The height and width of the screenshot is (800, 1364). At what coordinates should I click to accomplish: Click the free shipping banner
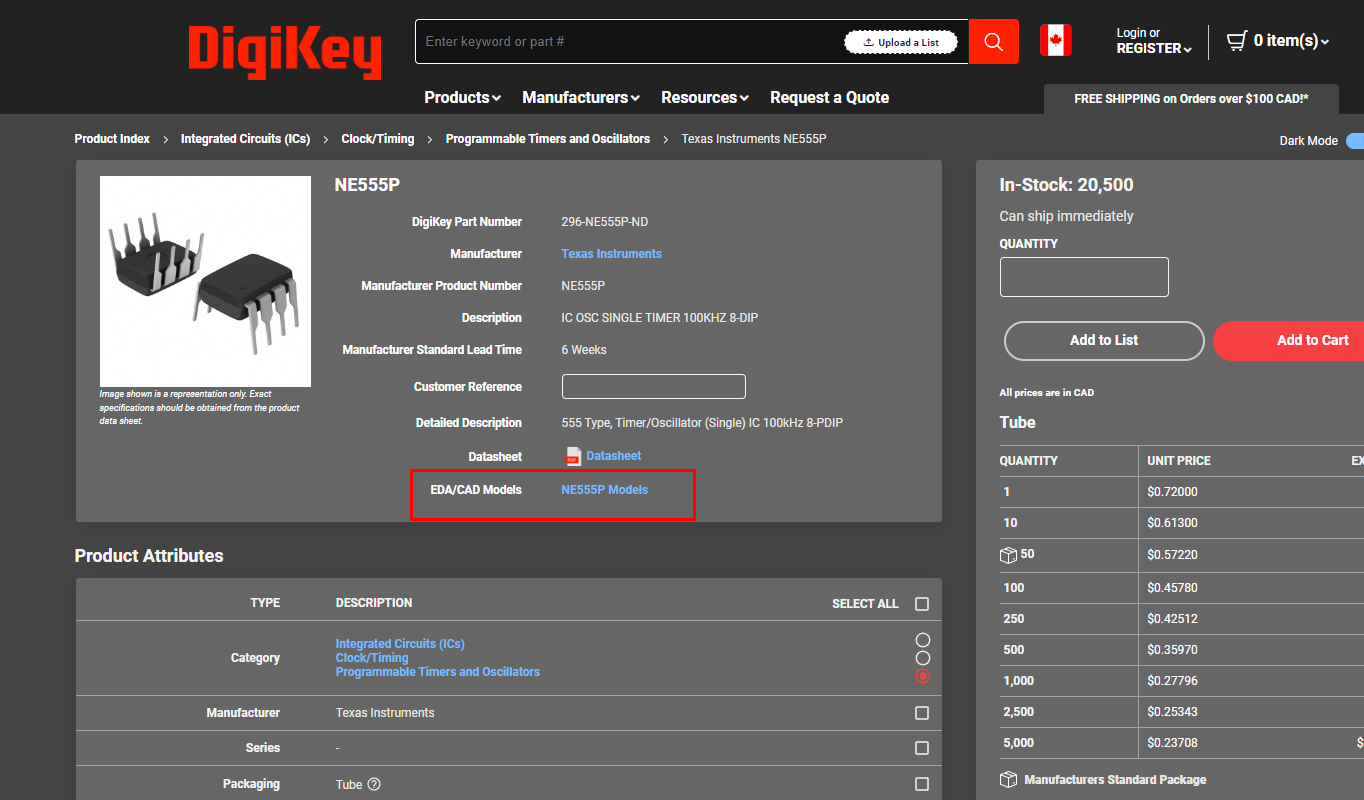(x=1191, y=99)
